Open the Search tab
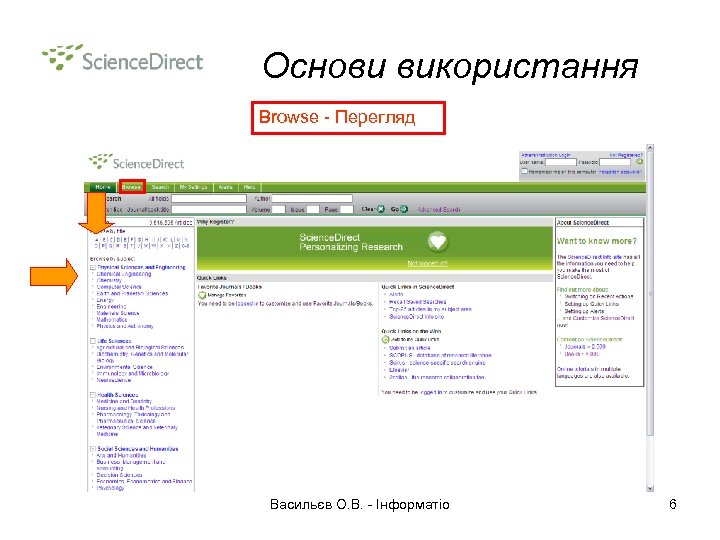Image resolution: width=720 pixels, height=540 pixels. [x=160, y=187]
